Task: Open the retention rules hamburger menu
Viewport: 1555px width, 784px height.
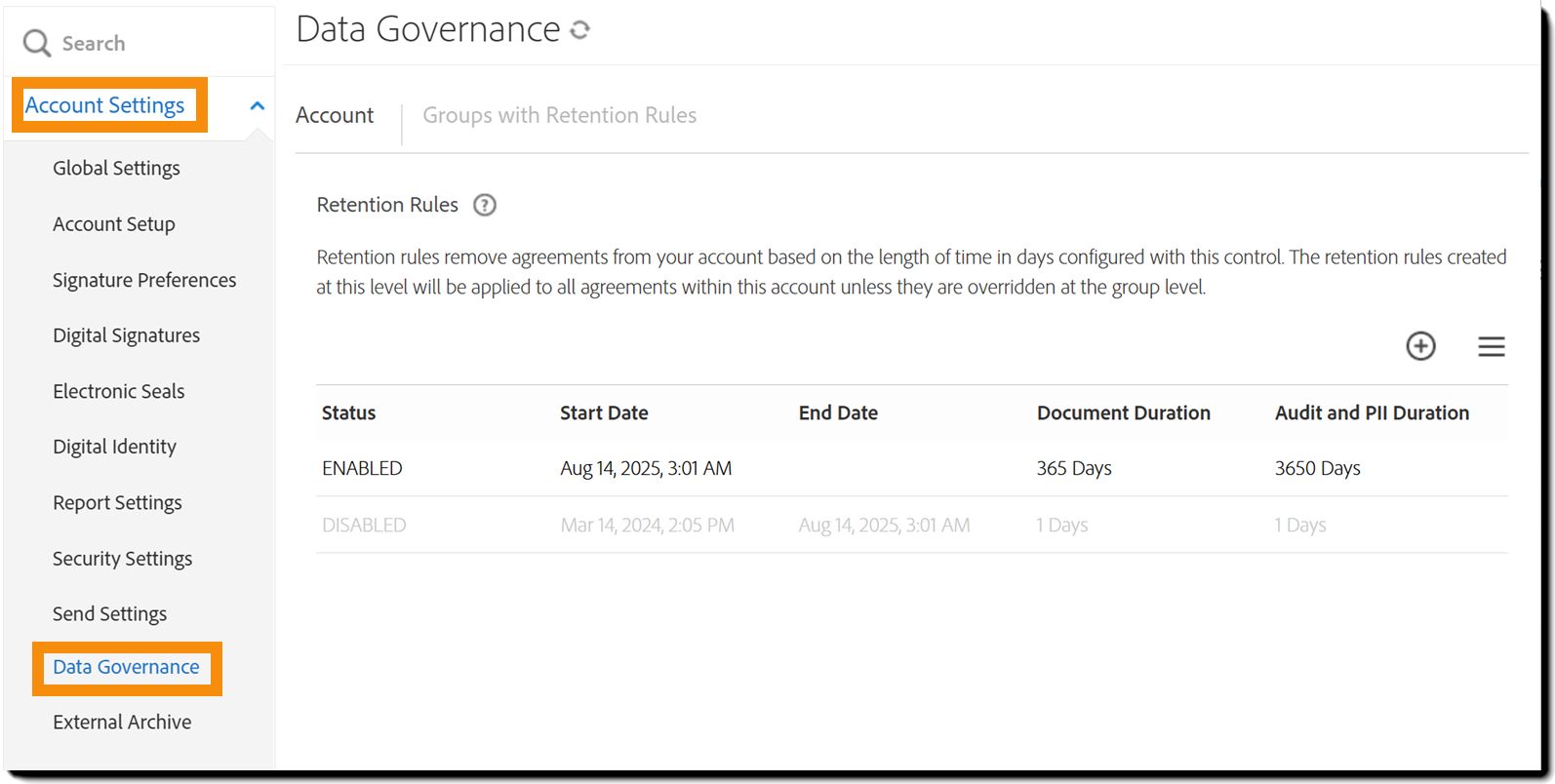Action: (1491, 346)
